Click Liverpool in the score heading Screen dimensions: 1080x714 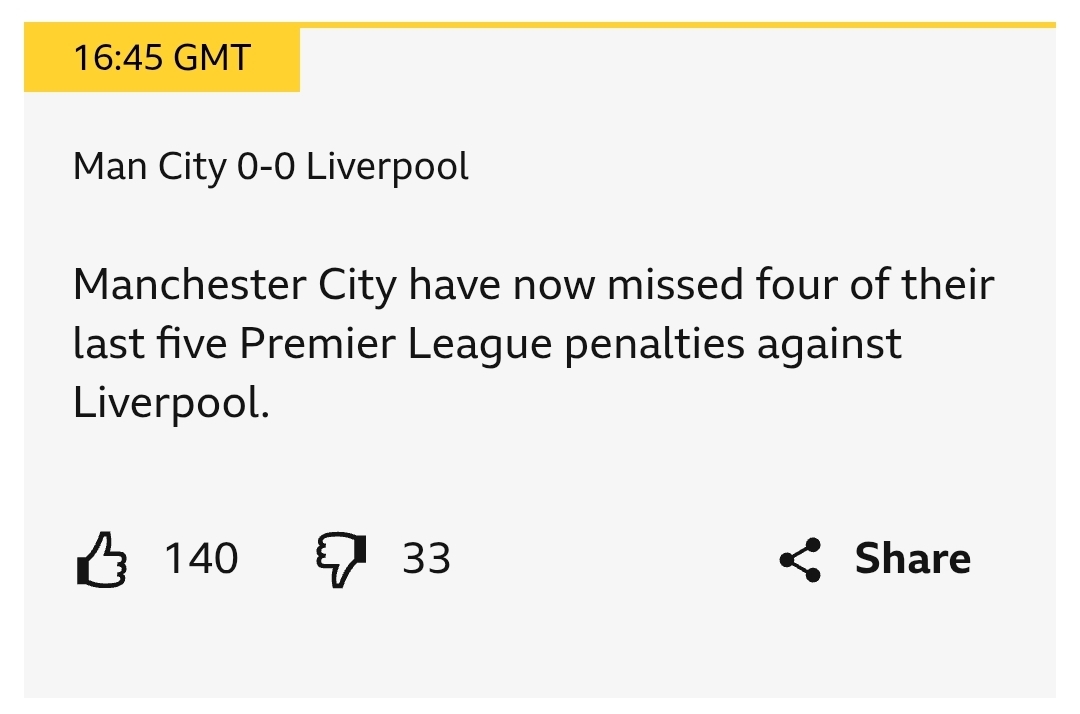click(x=387, y=166)
